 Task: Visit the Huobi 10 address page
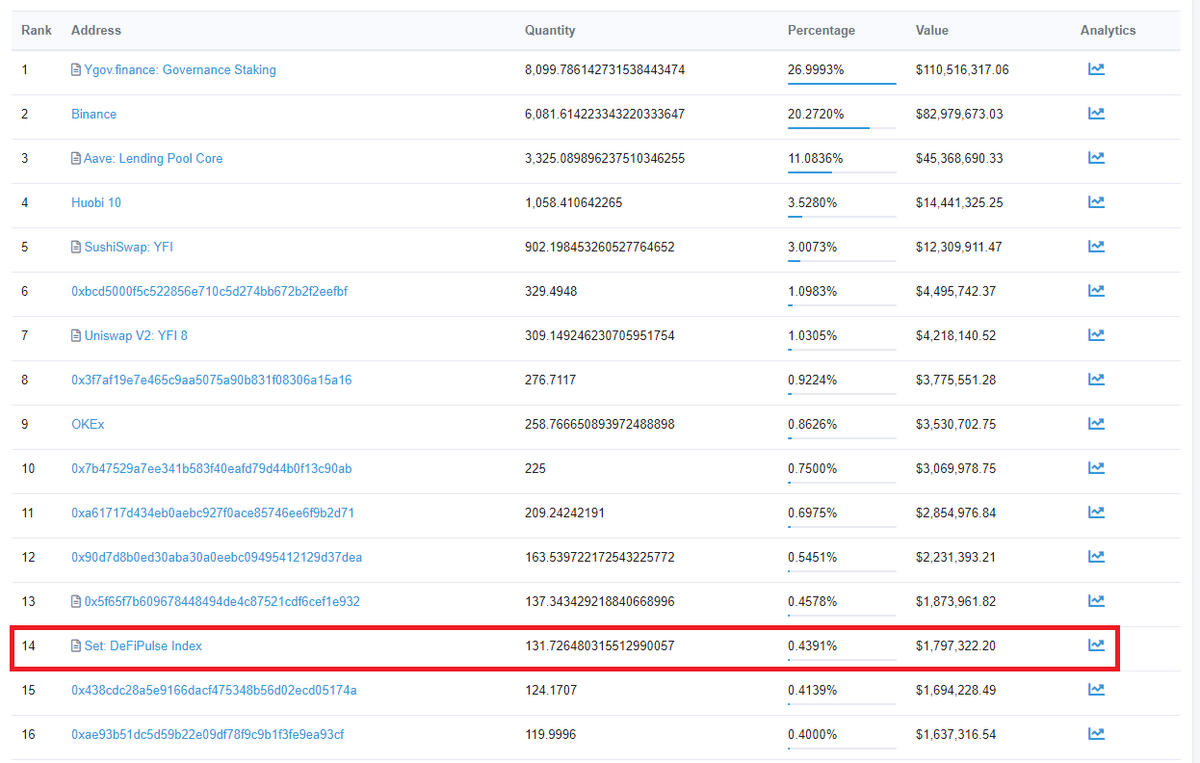pos(96,202)
